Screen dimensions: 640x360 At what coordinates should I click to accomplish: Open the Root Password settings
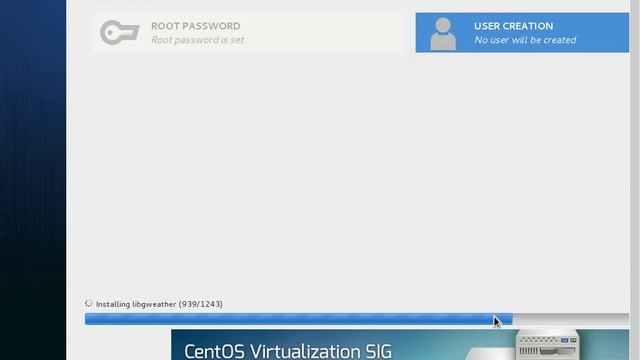248,33
